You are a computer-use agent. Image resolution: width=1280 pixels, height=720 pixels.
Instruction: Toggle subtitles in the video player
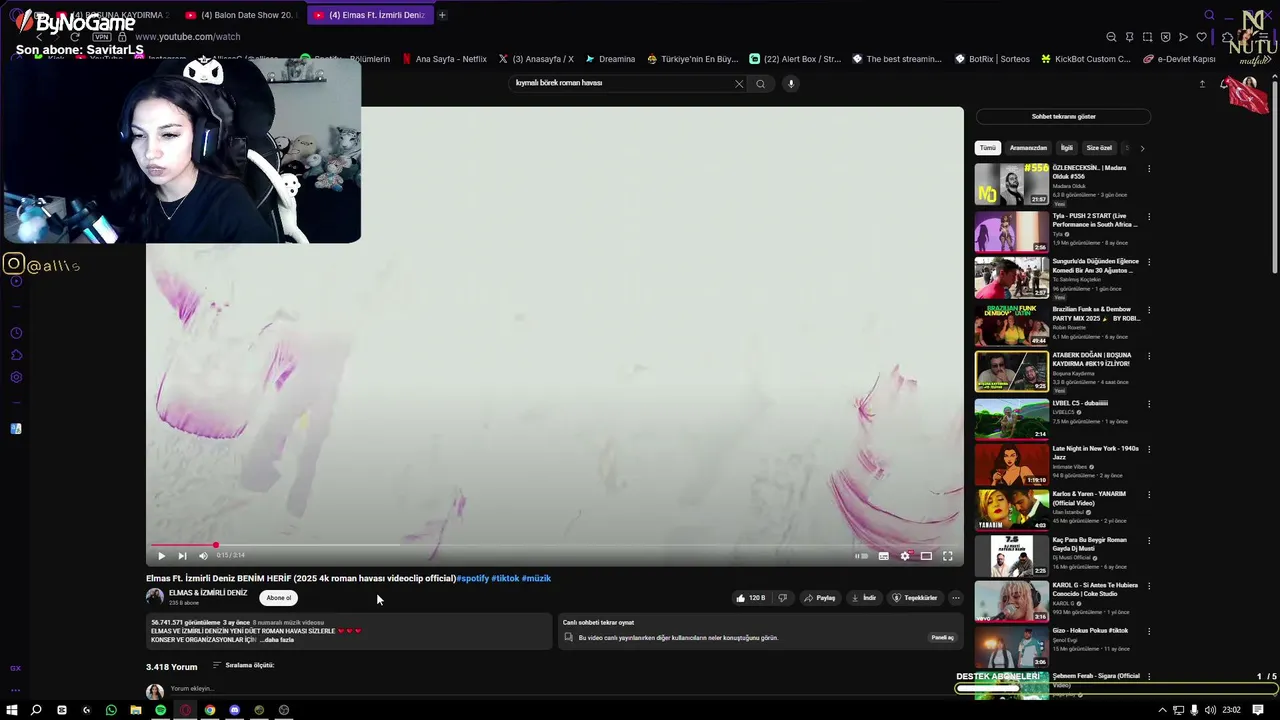883,556
